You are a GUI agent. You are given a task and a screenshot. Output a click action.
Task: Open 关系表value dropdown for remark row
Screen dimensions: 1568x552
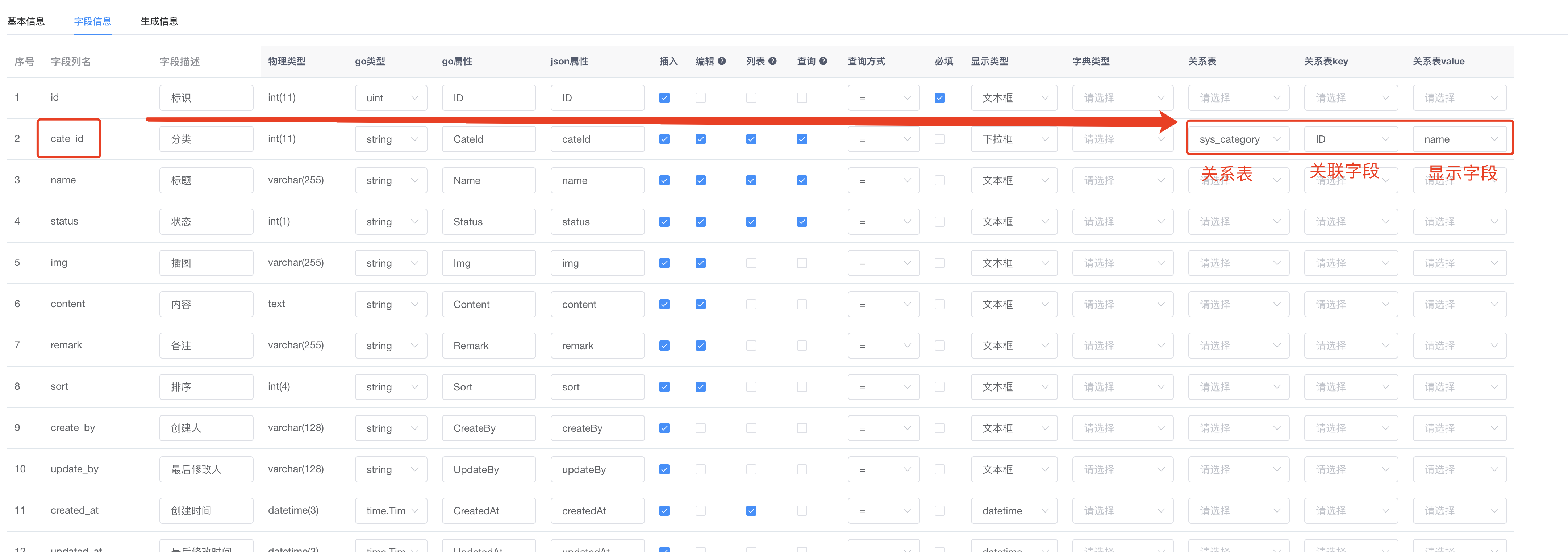tap(1460, 346)
